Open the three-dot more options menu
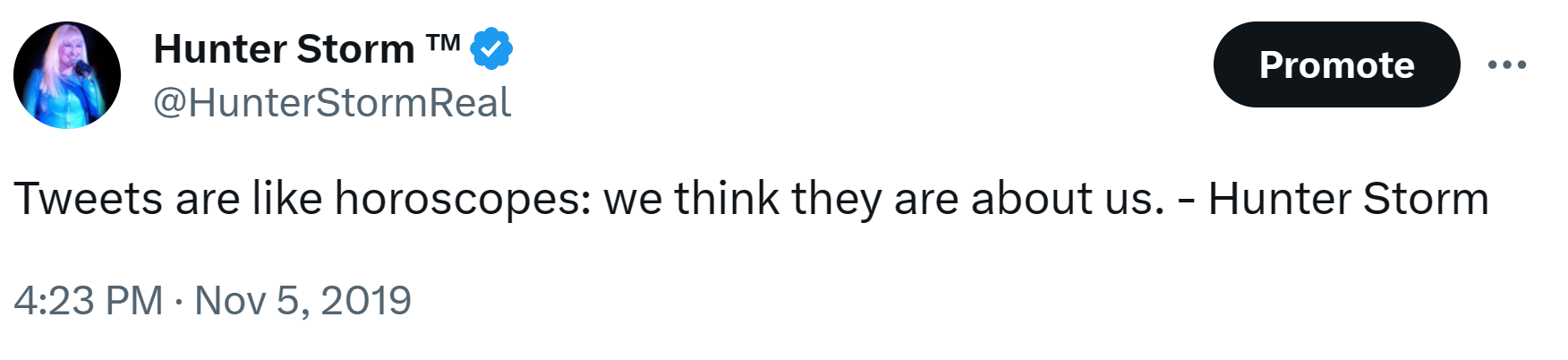Viewport: 1568px width, 360px height. pyautogui.click(x=1507, y=64)
